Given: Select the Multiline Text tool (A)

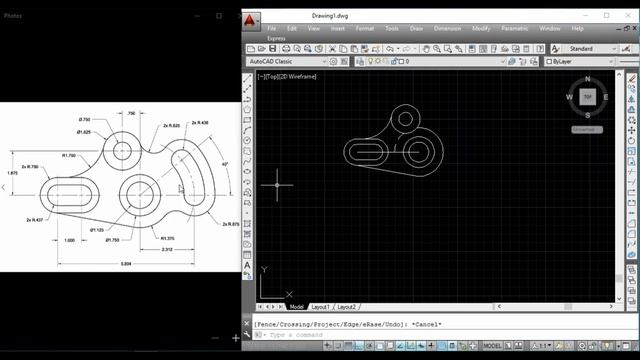Looking at the screenshot, I should point(247,265).
